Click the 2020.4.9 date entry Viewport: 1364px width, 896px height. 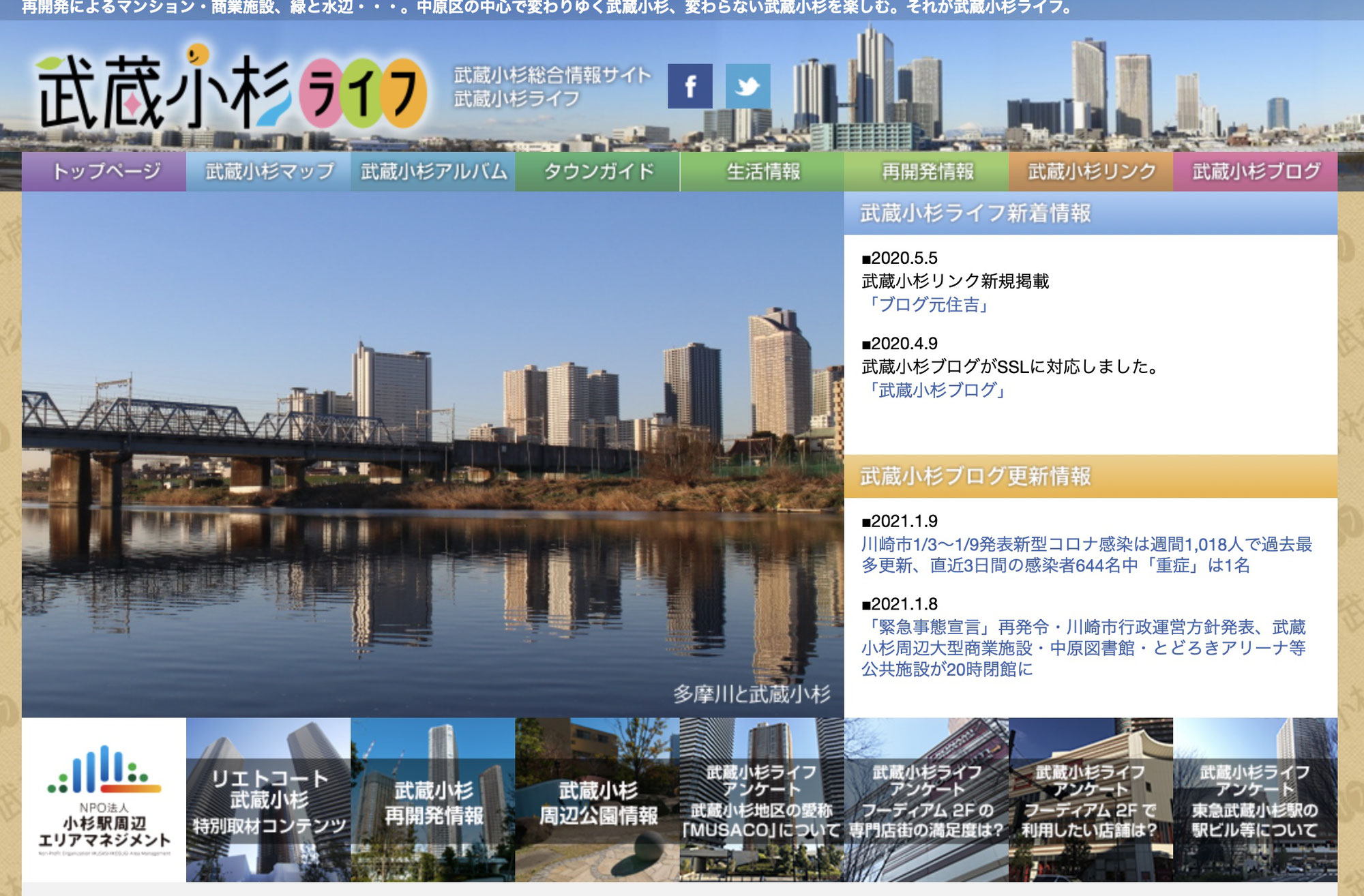[x=900, y=343]
